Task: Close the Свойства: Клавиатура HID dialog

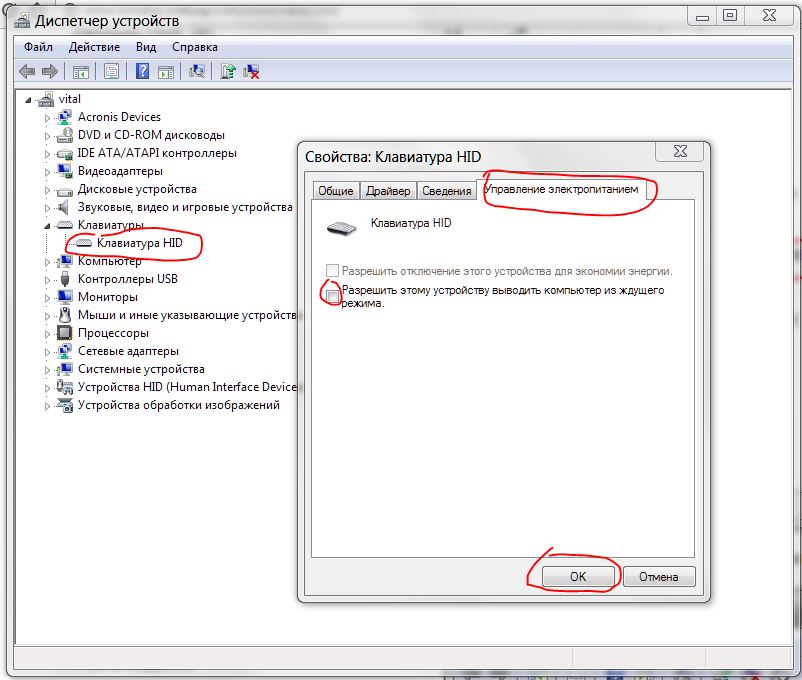Action: 680,151
